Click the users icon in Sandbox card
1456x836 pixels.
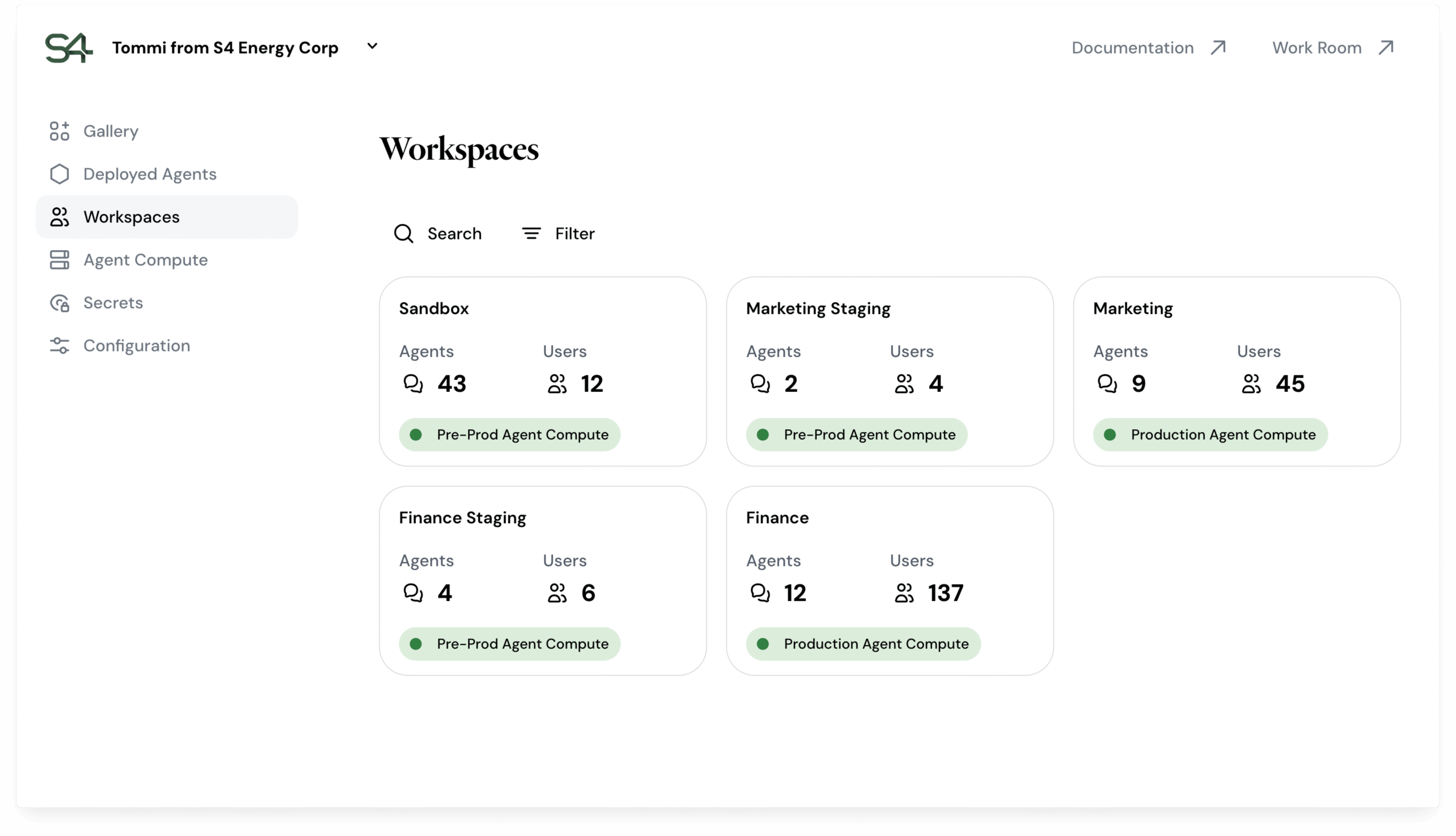pyautogui.click(x=557, y=383)
